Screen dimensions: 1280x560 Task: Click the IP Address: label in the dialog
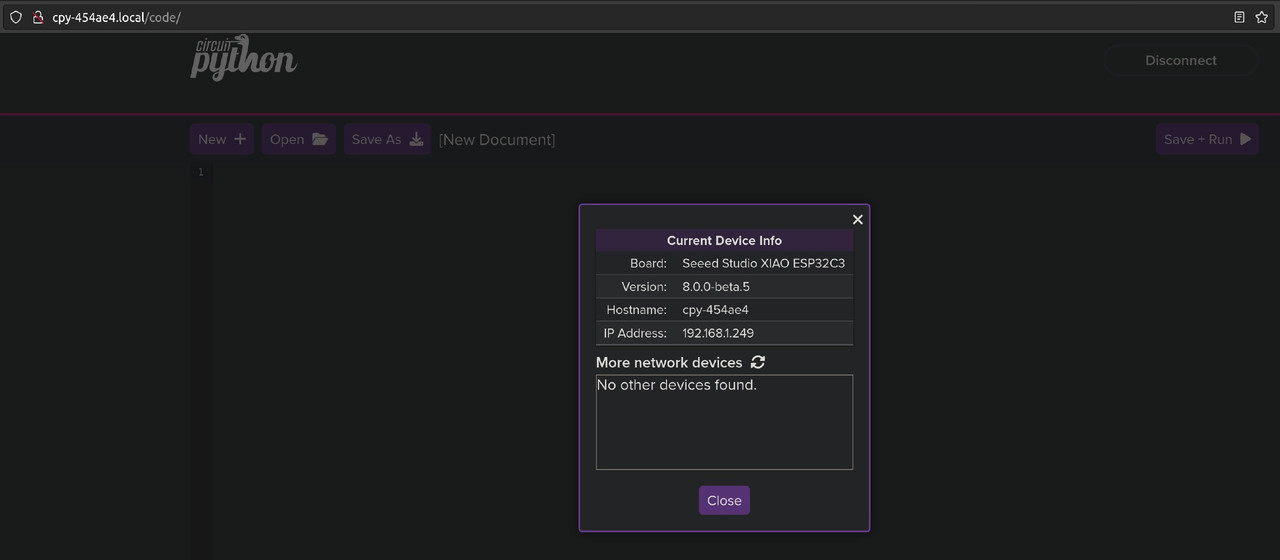[635, 333]
